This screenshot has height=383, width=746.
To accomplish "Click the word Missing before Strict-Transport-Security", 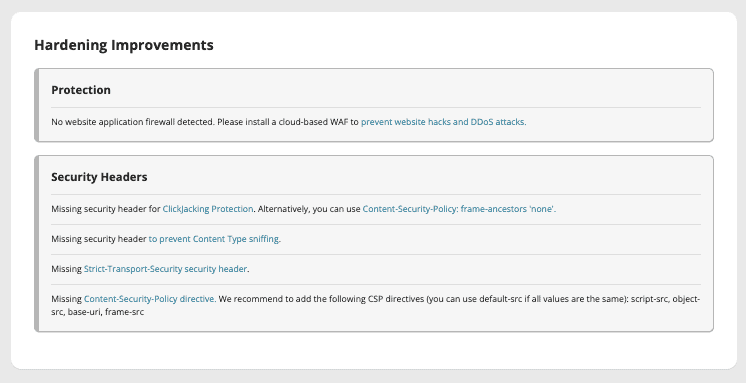I will (x=67, y=269).
